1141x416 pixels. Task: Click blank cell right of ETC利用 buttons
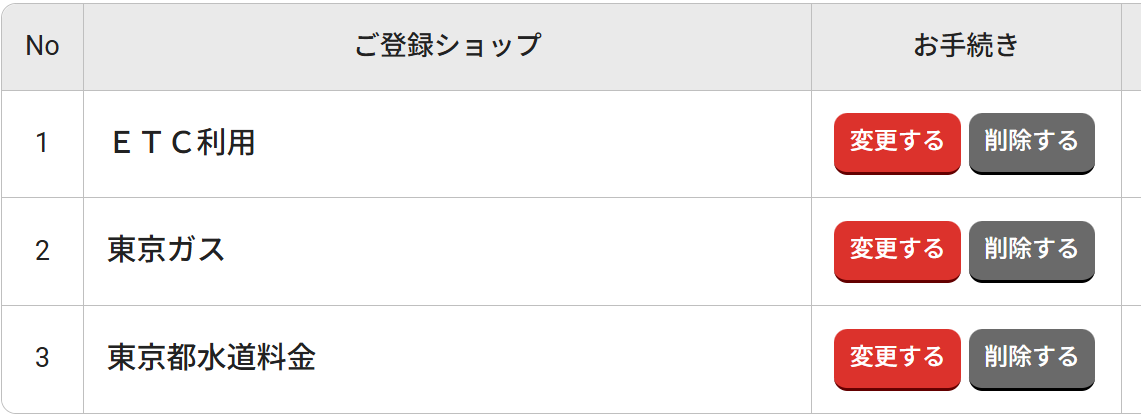[1131, 143]
